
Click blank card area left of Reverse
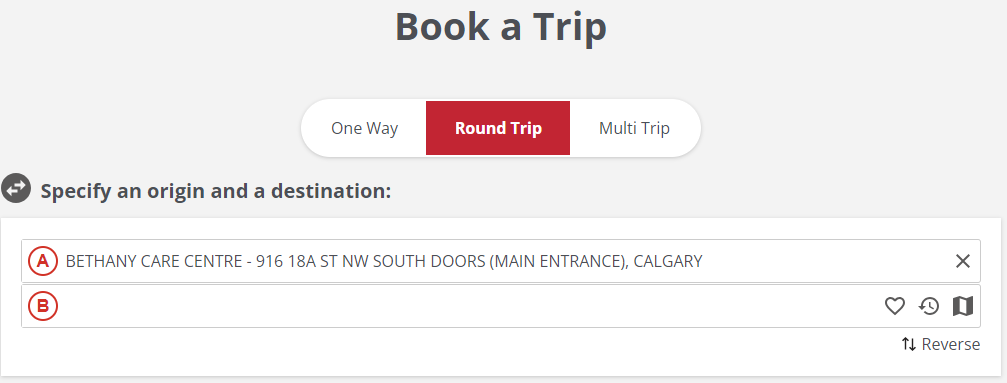pyautogui.click(x=450, y=350)
